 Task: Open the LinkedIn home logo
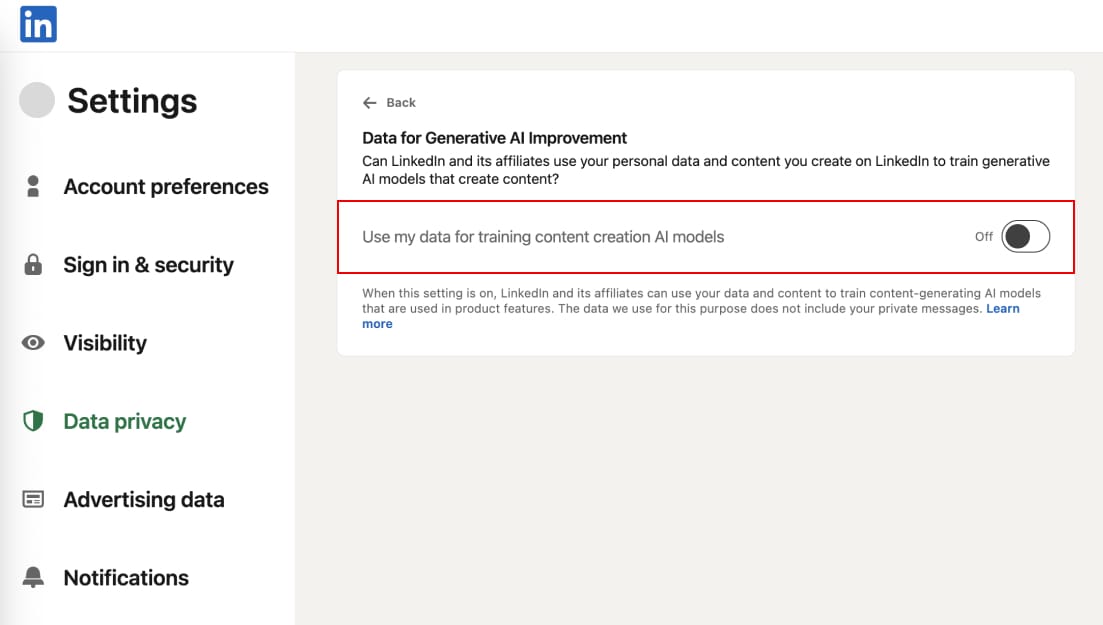coord(38,24)
